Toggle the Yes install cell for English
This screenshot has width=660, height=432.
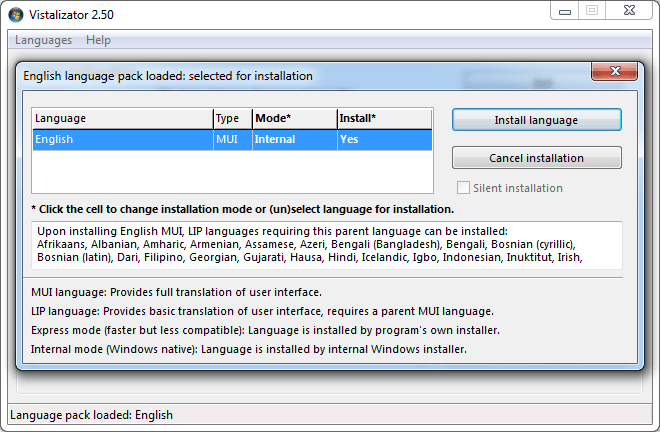click(383, 140)
